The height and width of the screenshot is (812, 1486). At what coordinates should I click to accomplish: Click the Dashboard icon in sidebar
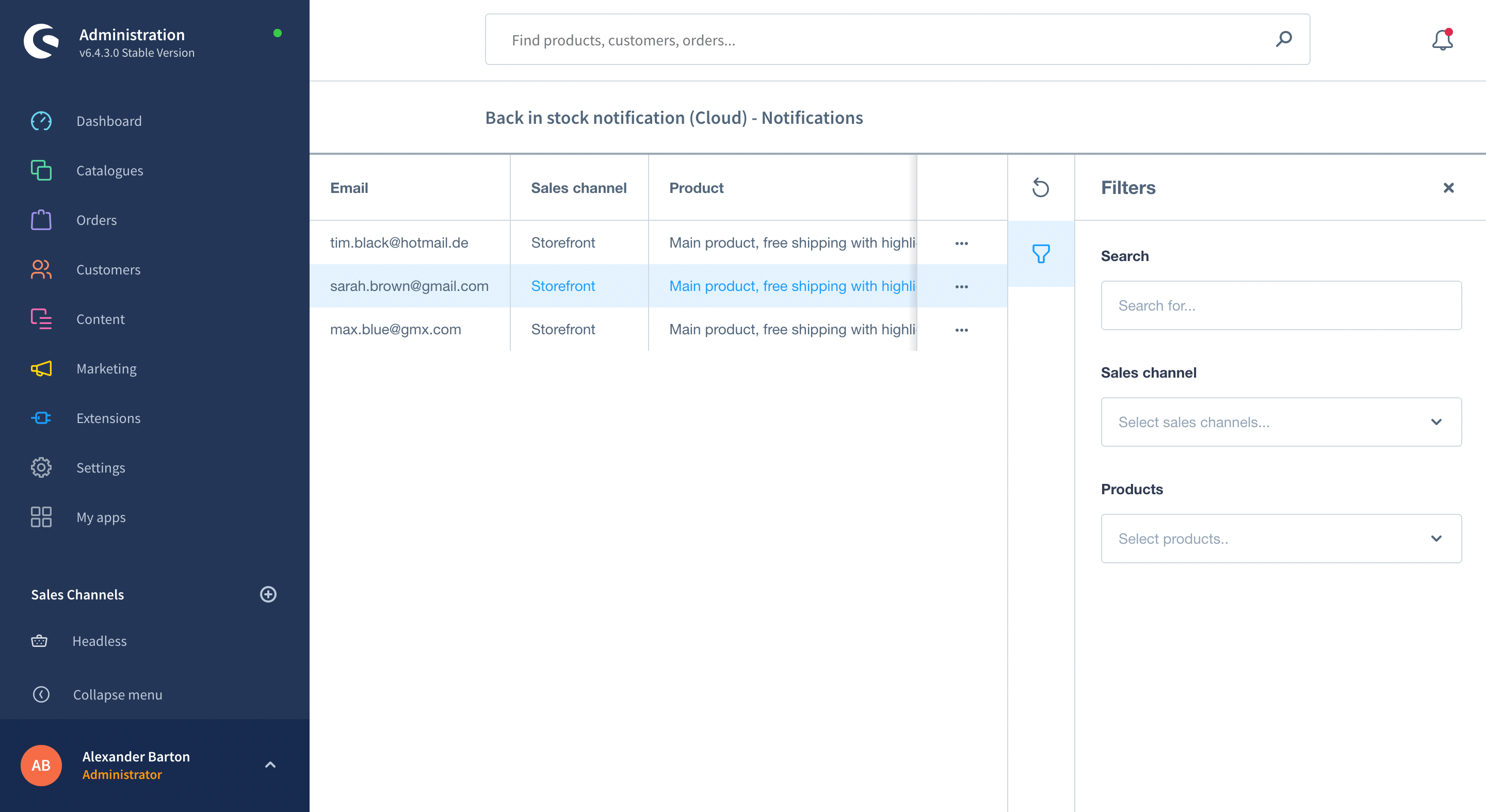coord(40,120)
